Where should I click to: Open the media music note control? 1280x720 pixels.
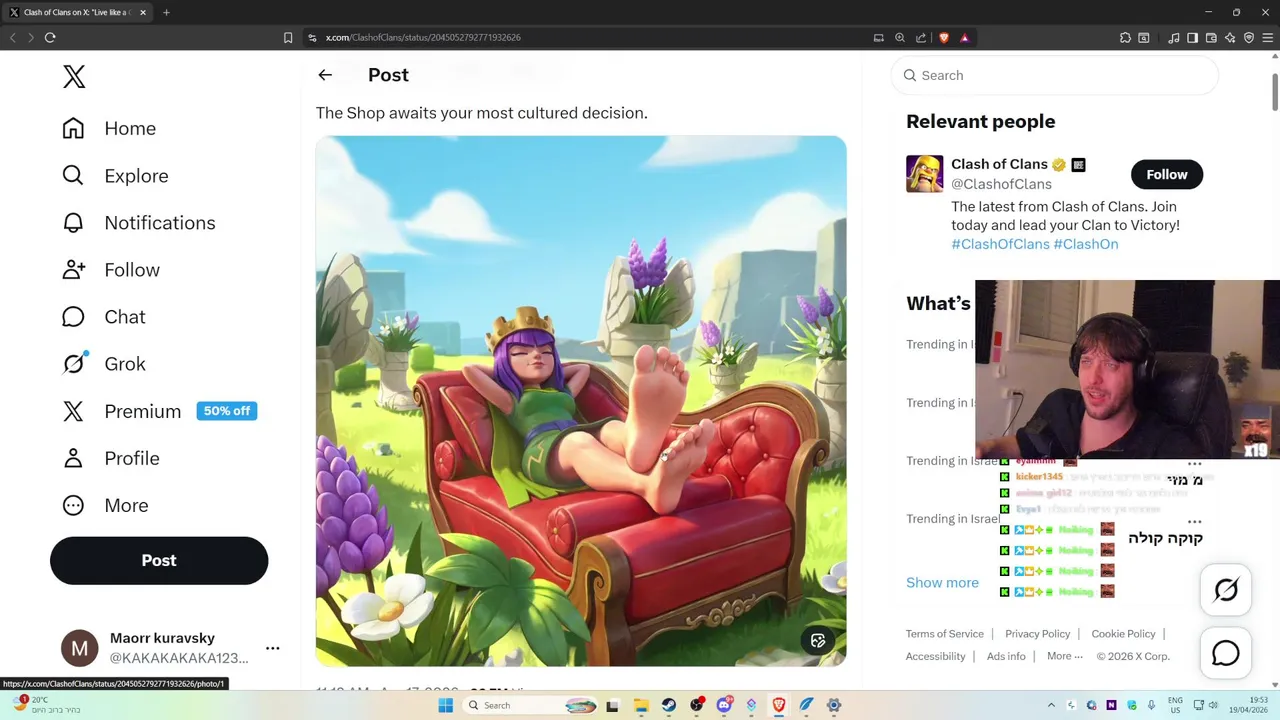pos(1174,37)
